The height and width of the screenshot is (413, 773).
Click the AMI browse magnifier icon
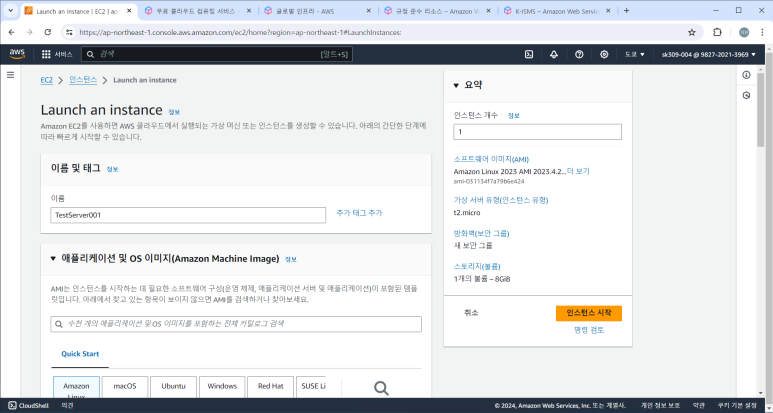coord(381,388)
